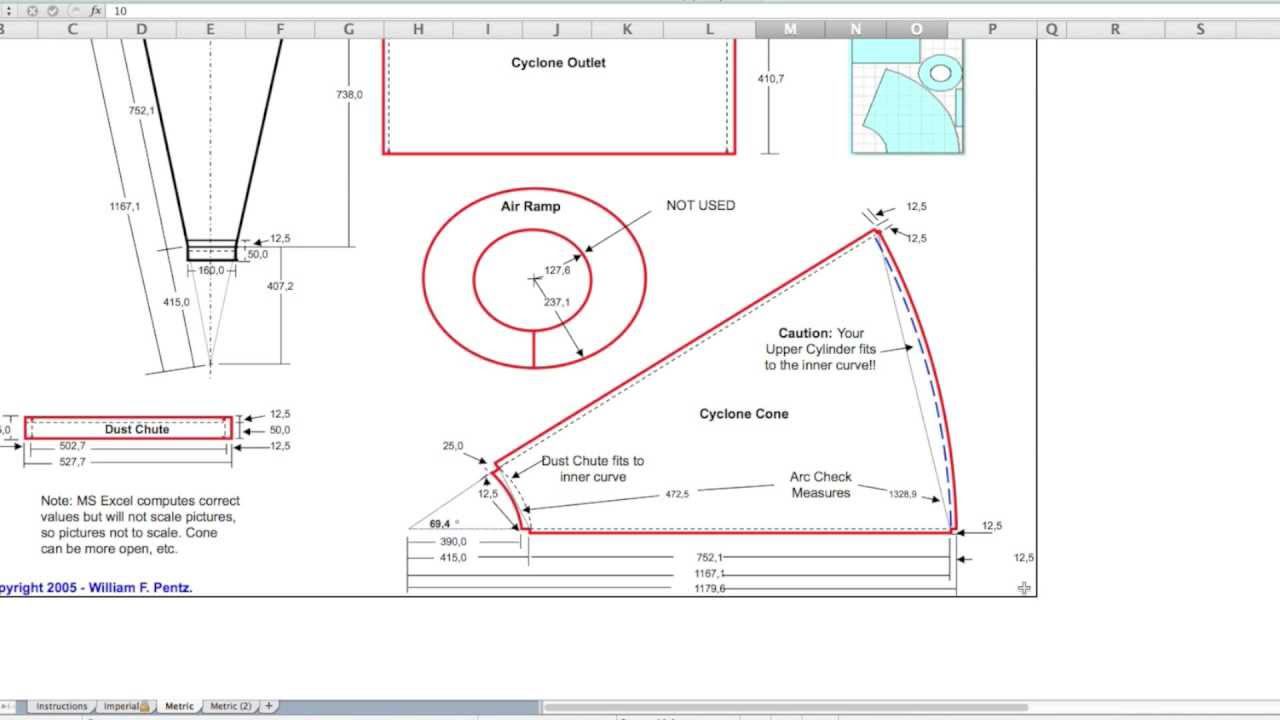The width and height of the screenshot is (1280, 720).
Task: Click the Cyclone Outlet label
Action: click(x=558, y=63)
